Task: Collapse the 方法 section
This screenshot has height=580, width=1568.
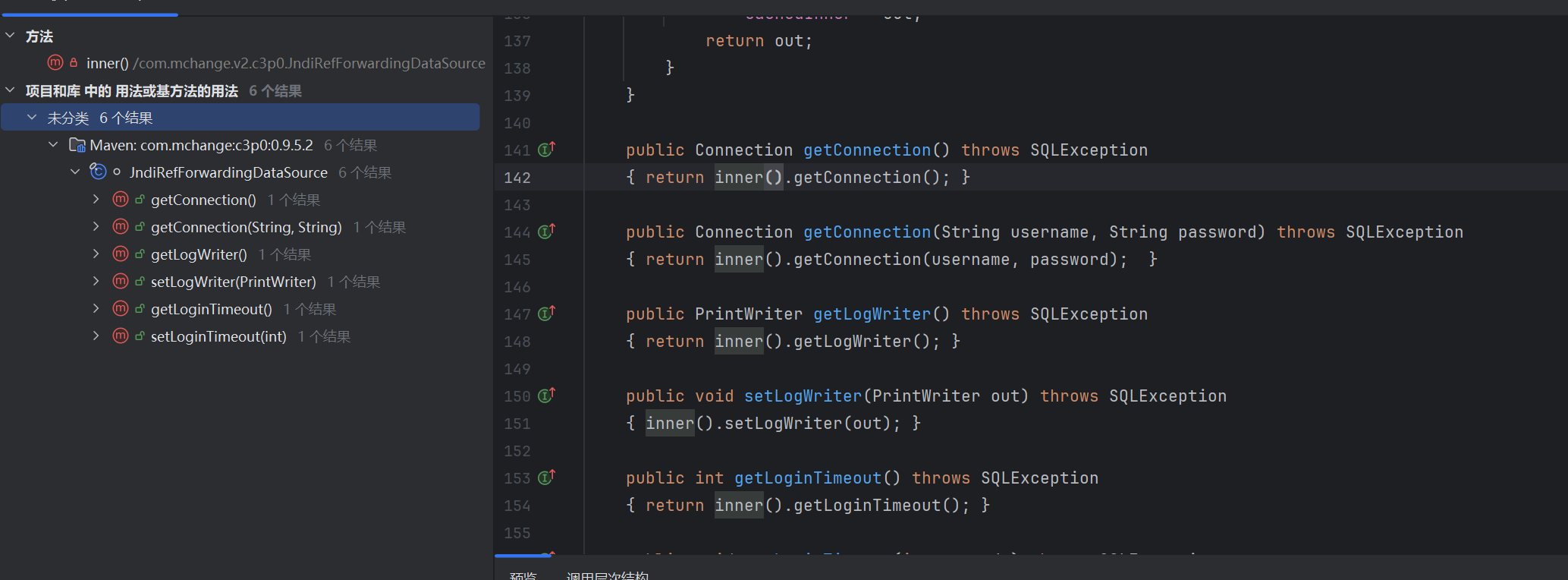Action: pos(11,36)
